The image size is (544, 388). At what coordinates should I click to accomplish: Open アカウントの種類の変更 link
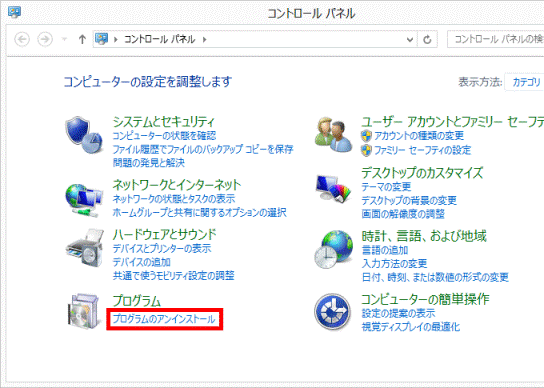[419, 136]
